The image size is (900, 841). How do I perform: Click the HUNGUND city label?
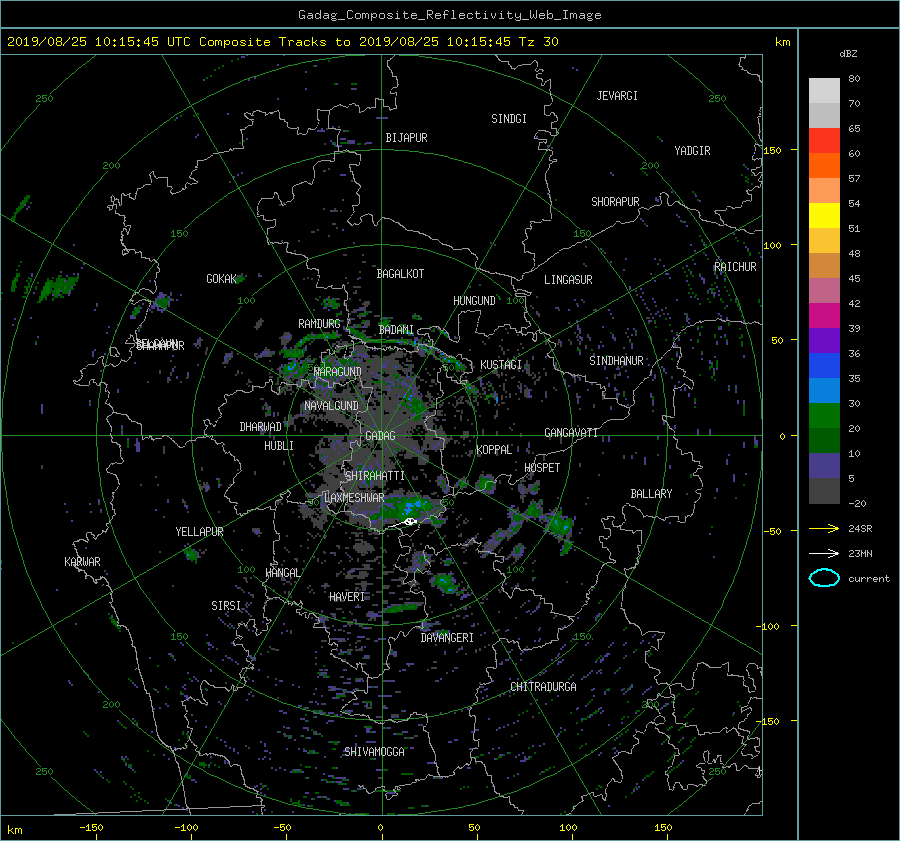474,301
